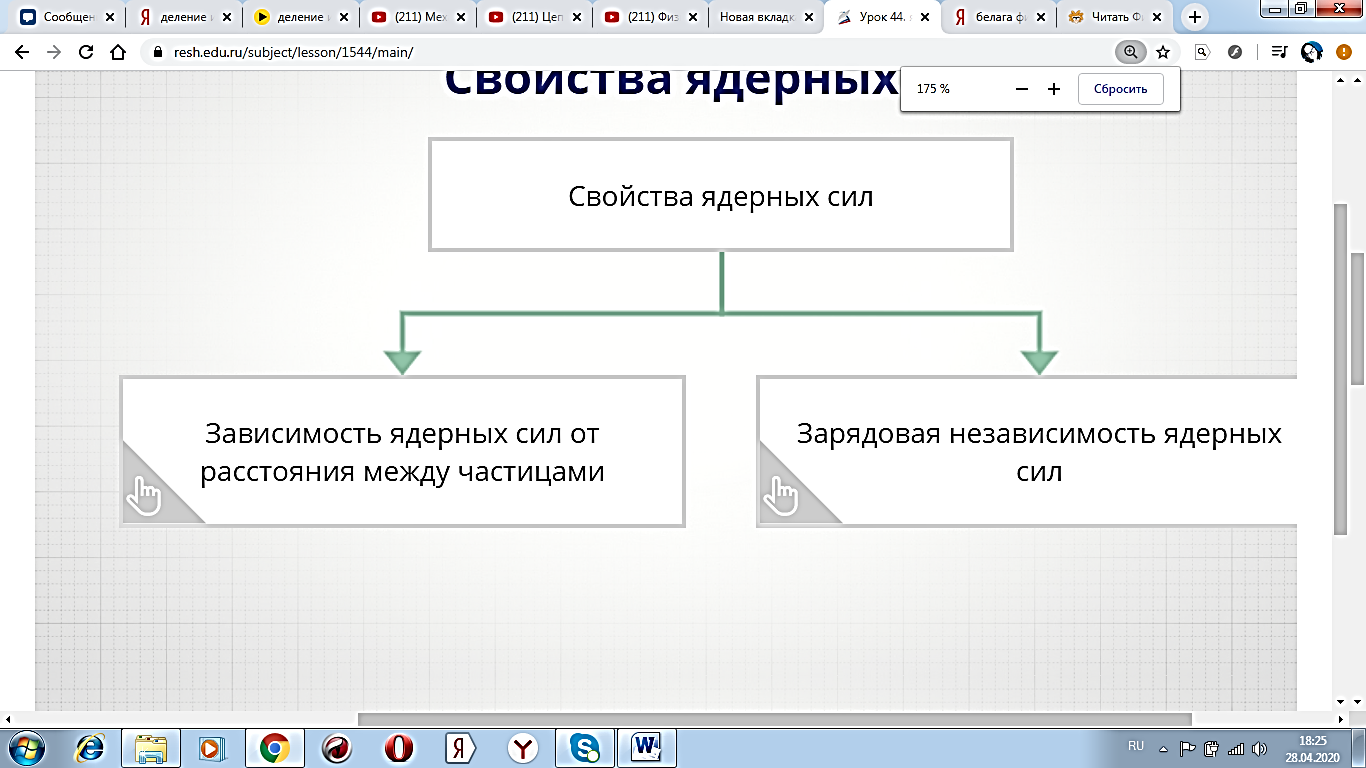The image size is (1366, 768).
Task: Switch to YouTube (211) Цеп tab
Action: [x=532, y=17]
